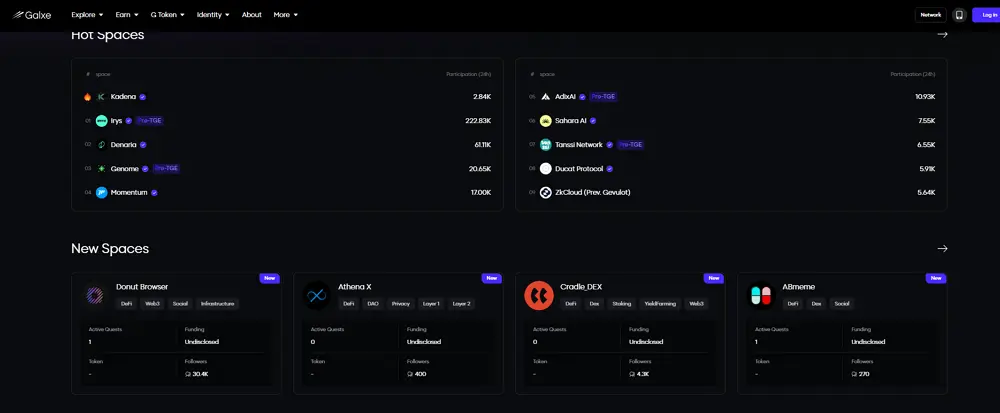Screen dimensions: 1000x413
Task: Click verified badge next to Sahara AI
Action: (x=593, y=120)
